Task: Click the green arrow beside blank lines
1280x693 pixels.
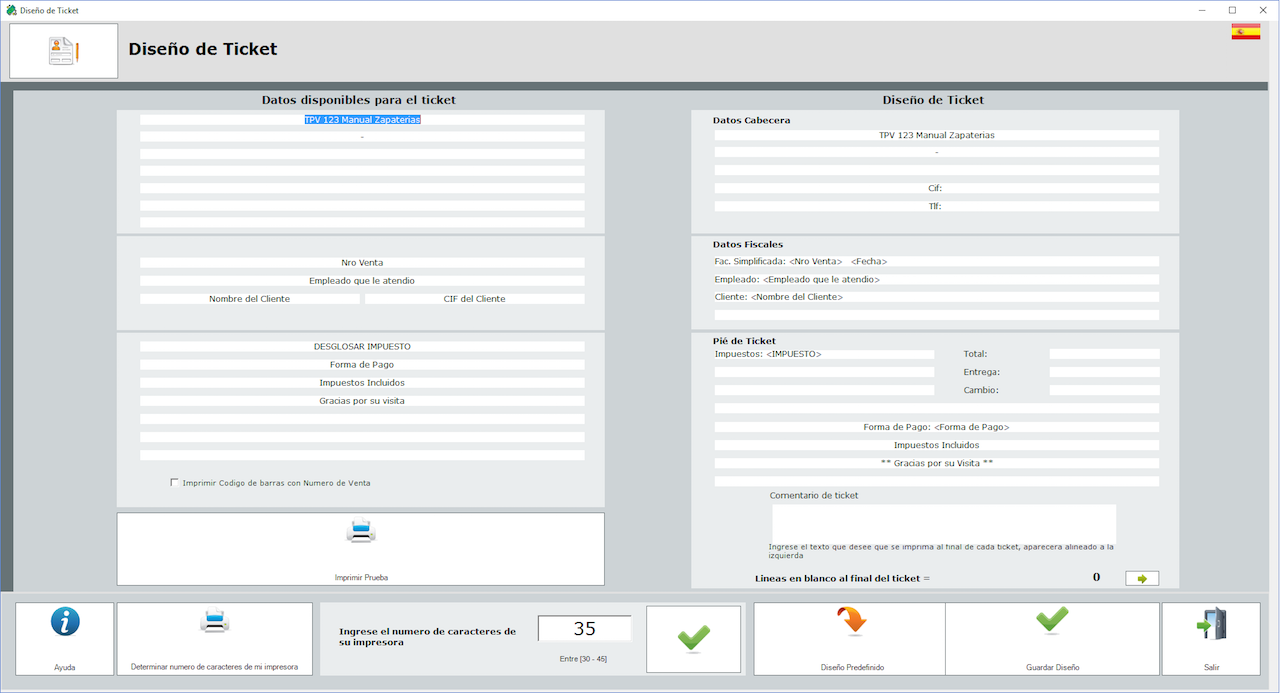Action: coord(1142,578)
